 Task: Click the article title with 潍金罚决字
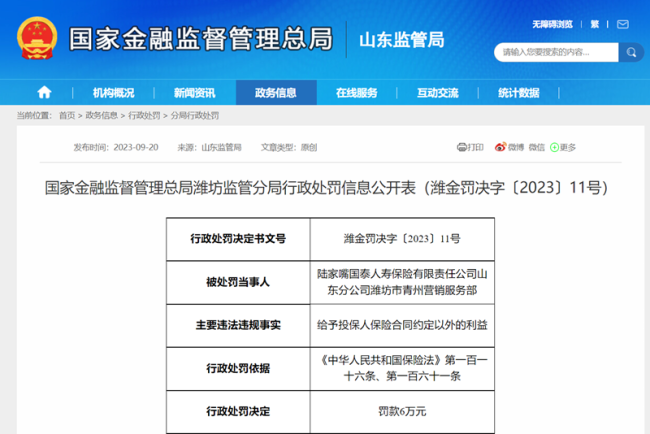326,188
